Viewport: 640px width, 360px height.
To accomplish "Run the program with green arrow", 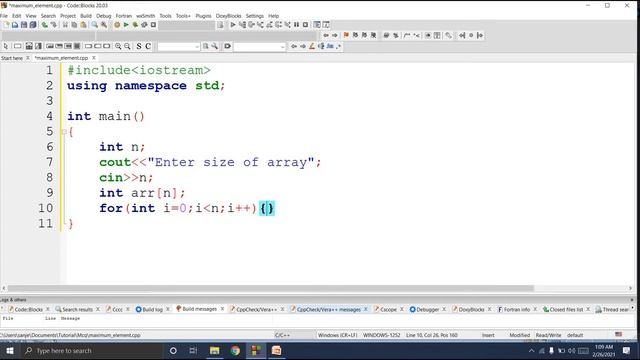I will (x=126, y=25).
